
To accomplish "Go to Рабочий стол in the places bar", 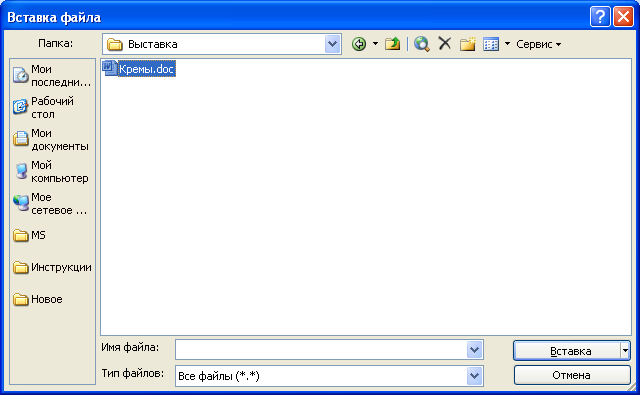I will click(52, 107).
